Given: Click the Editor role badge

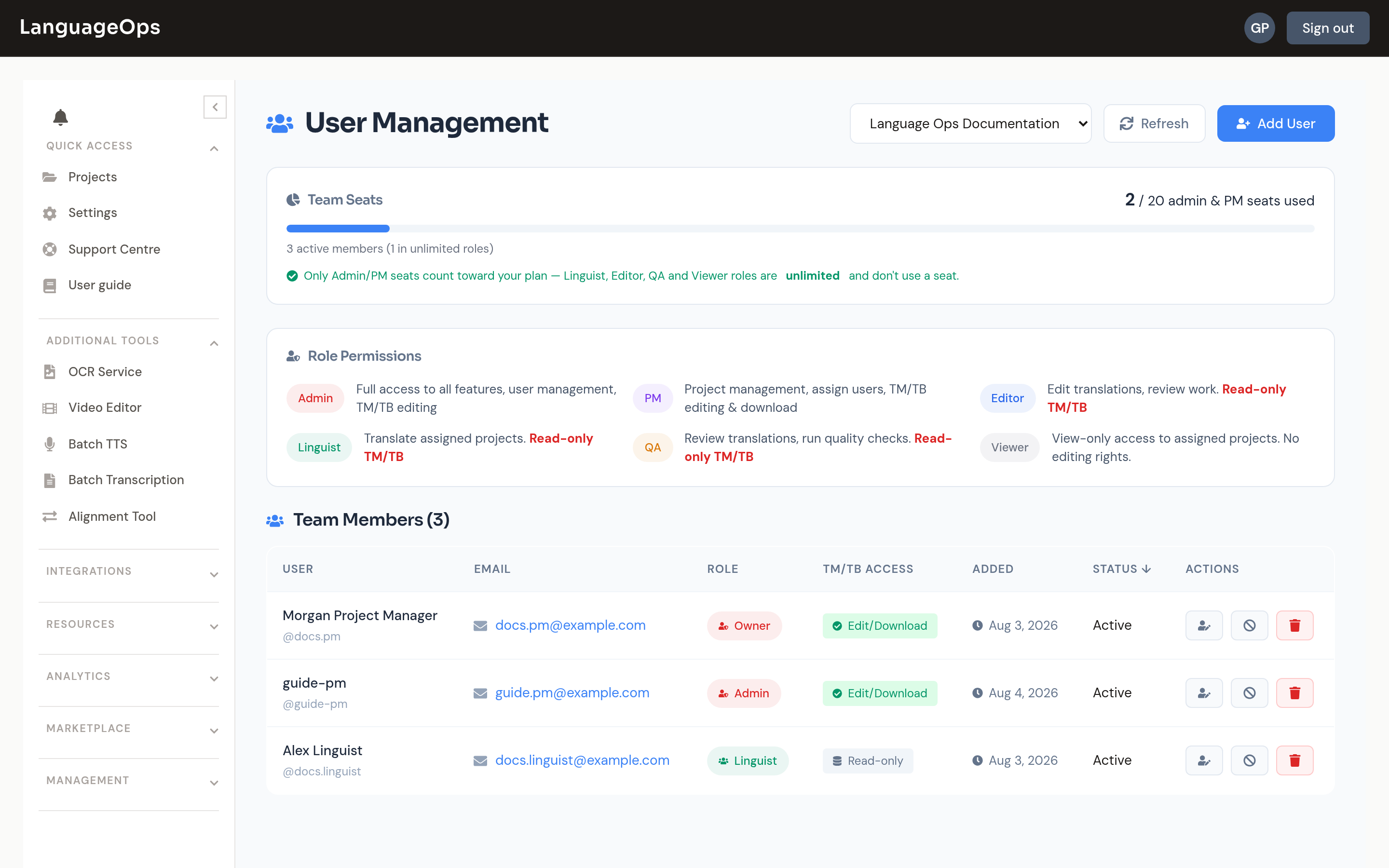Looking at the screenshot, I should pos(1008,398).
